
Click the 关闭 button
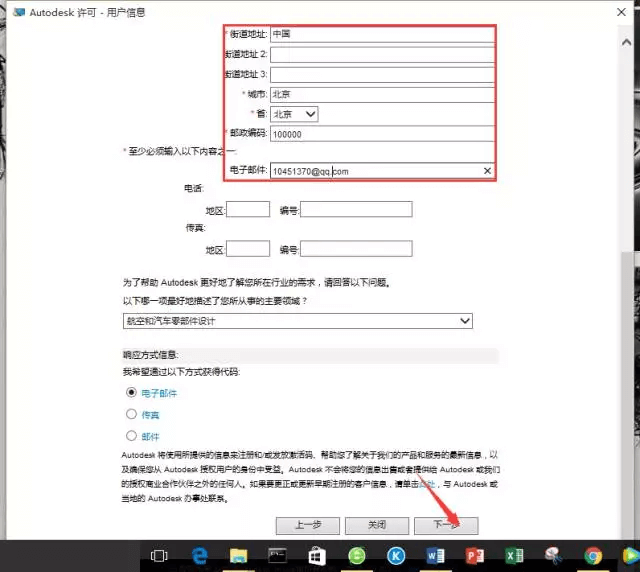click(x=377, y=525)
